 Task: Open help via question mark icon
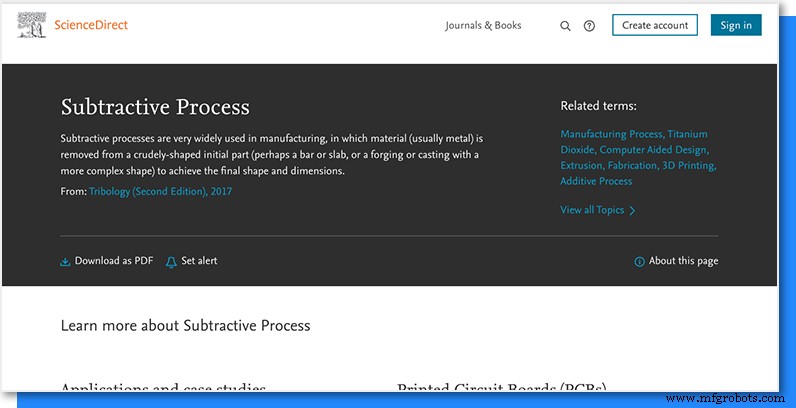point(589,26)
